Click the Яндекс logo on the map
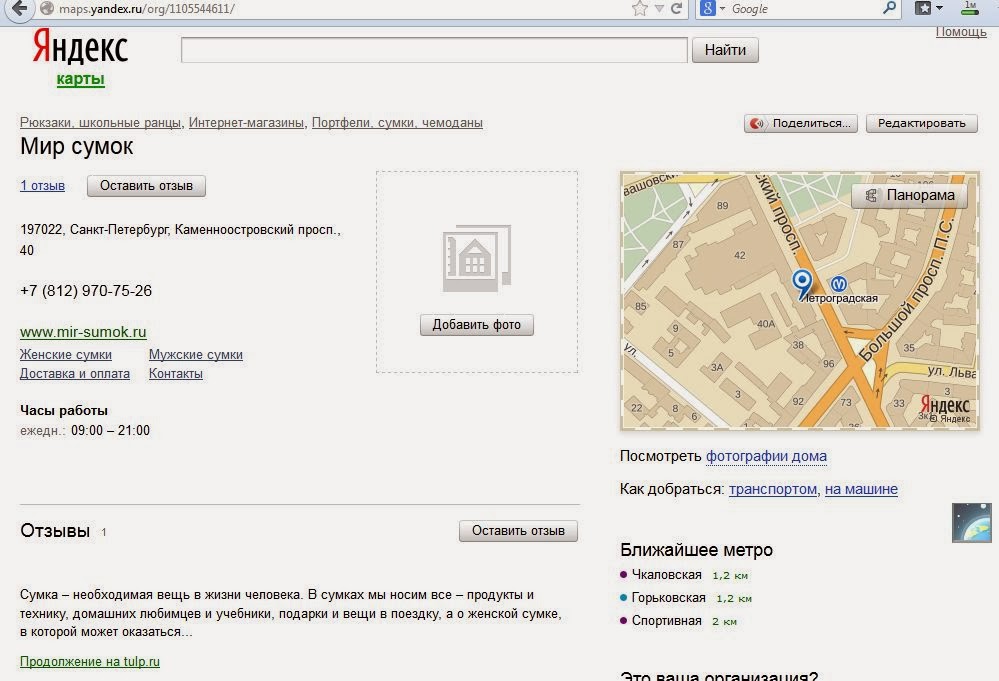Screen dimensions: 999x681 [x=945, y=406]
